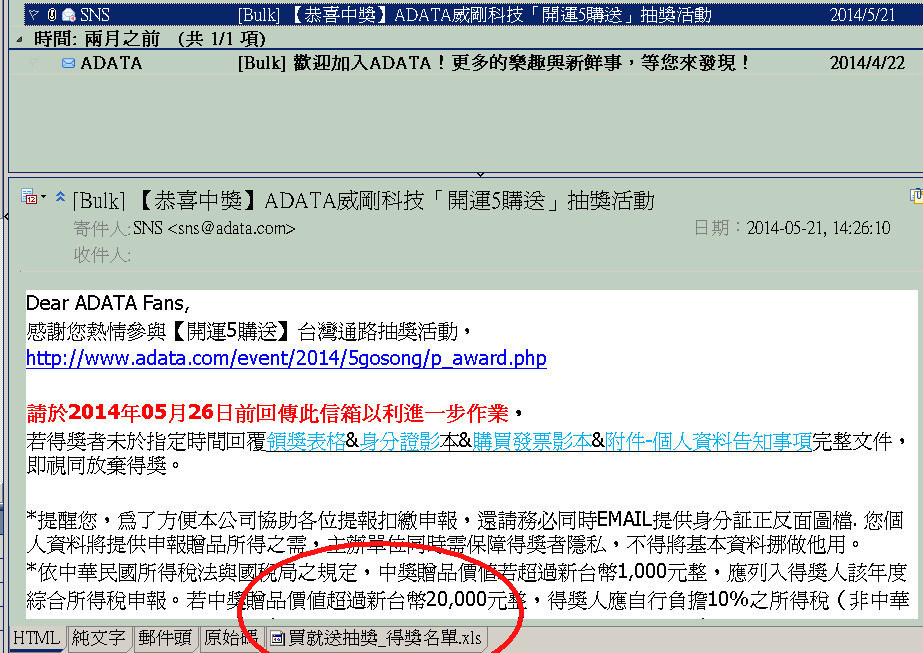Click the small arrow on the pane splitter
The height and width of the screenshot is (653, 923).
pyautogui.click(x=480, y=174)
